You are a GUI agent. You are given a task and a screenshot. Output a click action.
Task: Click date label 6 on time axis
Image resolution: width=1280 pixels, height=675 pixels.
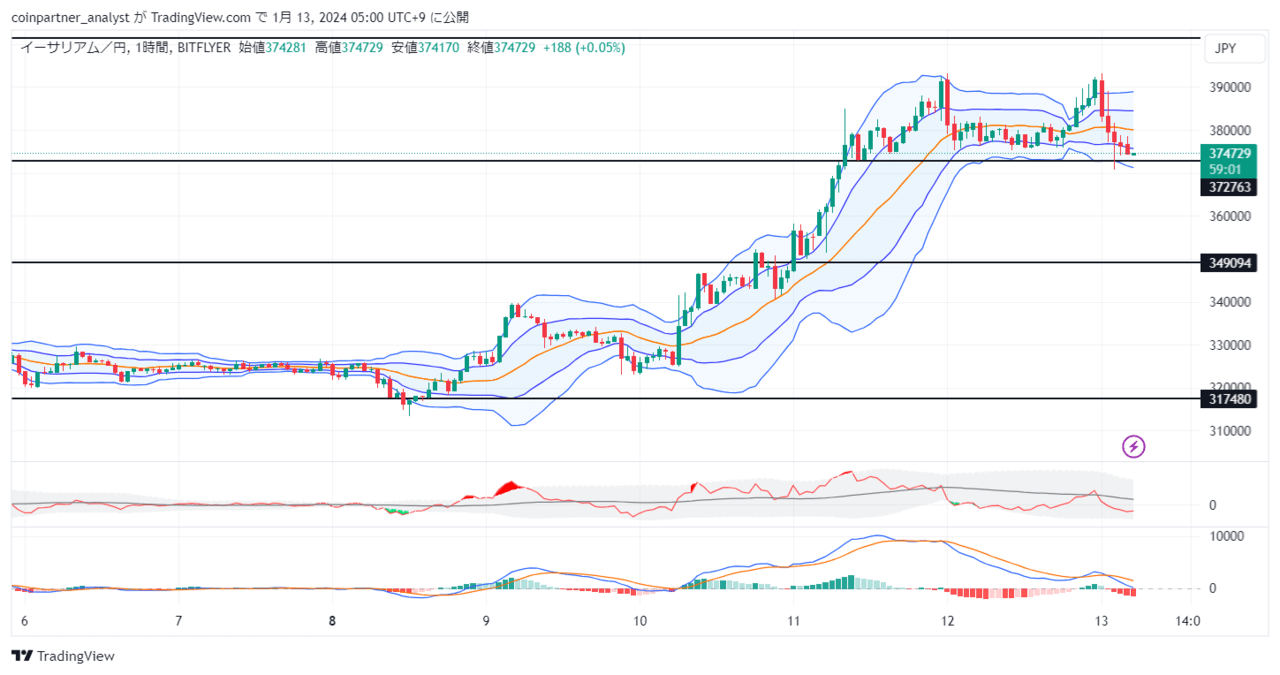point(25,621)
